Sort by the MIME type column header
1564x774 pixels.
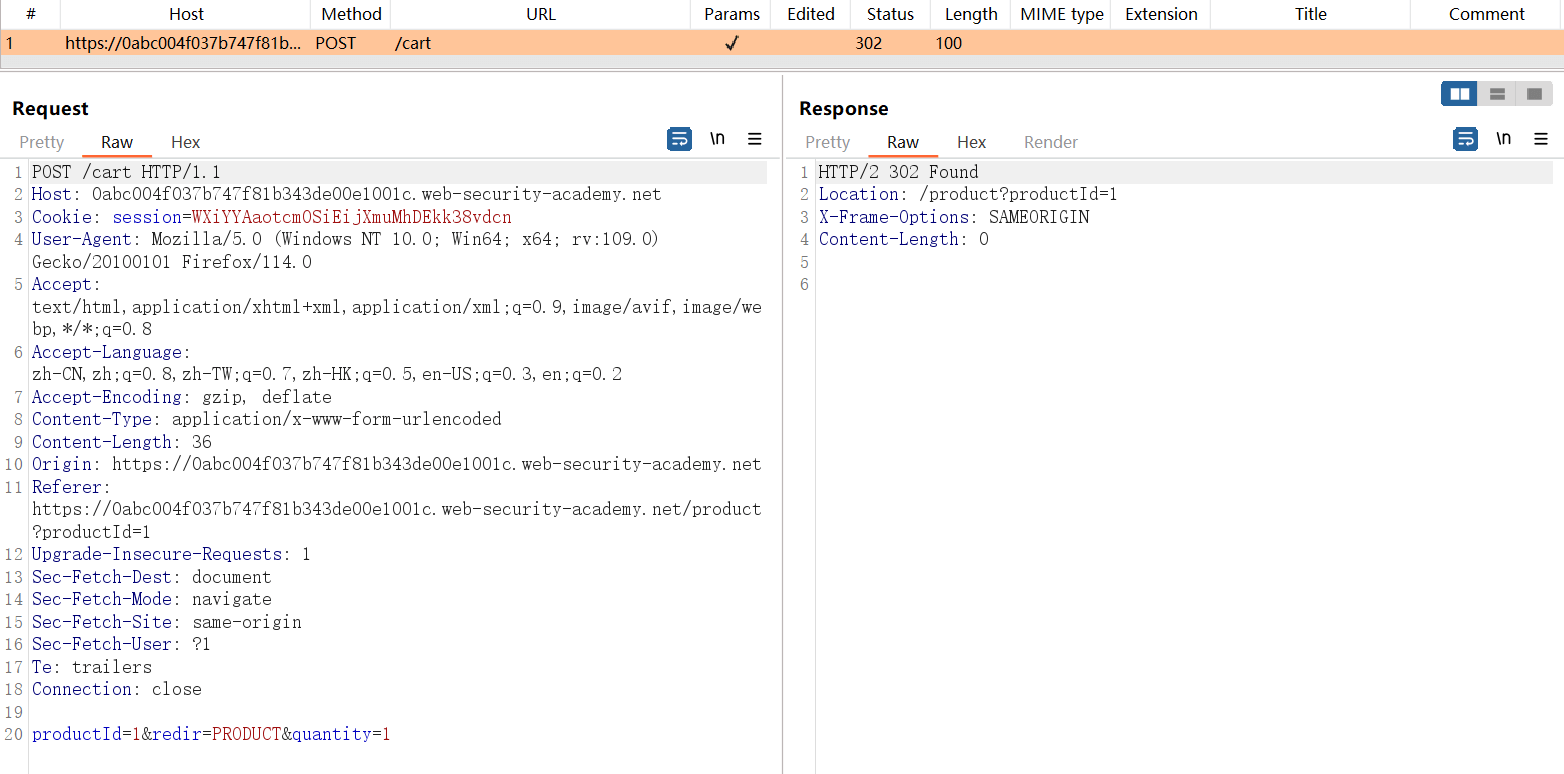pos(1061,14)
